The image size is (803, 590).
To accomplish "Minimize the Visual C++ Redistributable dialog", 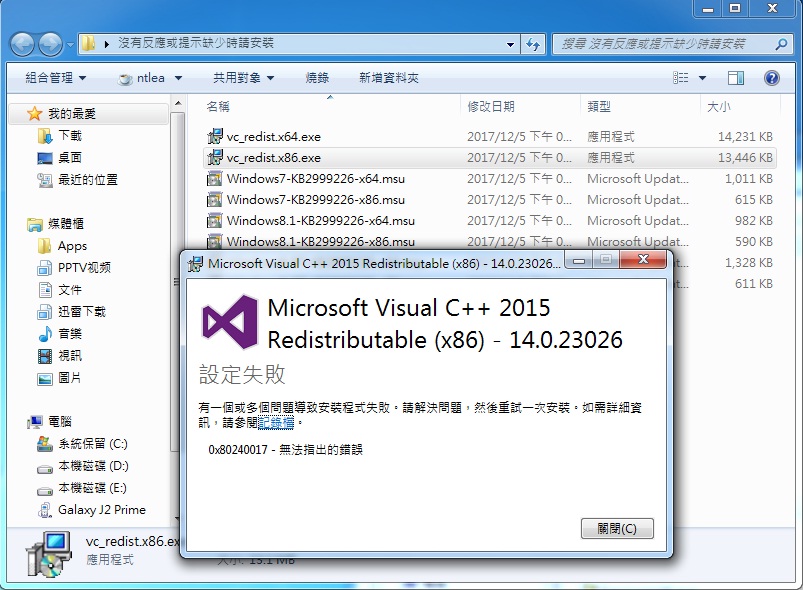I will (579, 260).
